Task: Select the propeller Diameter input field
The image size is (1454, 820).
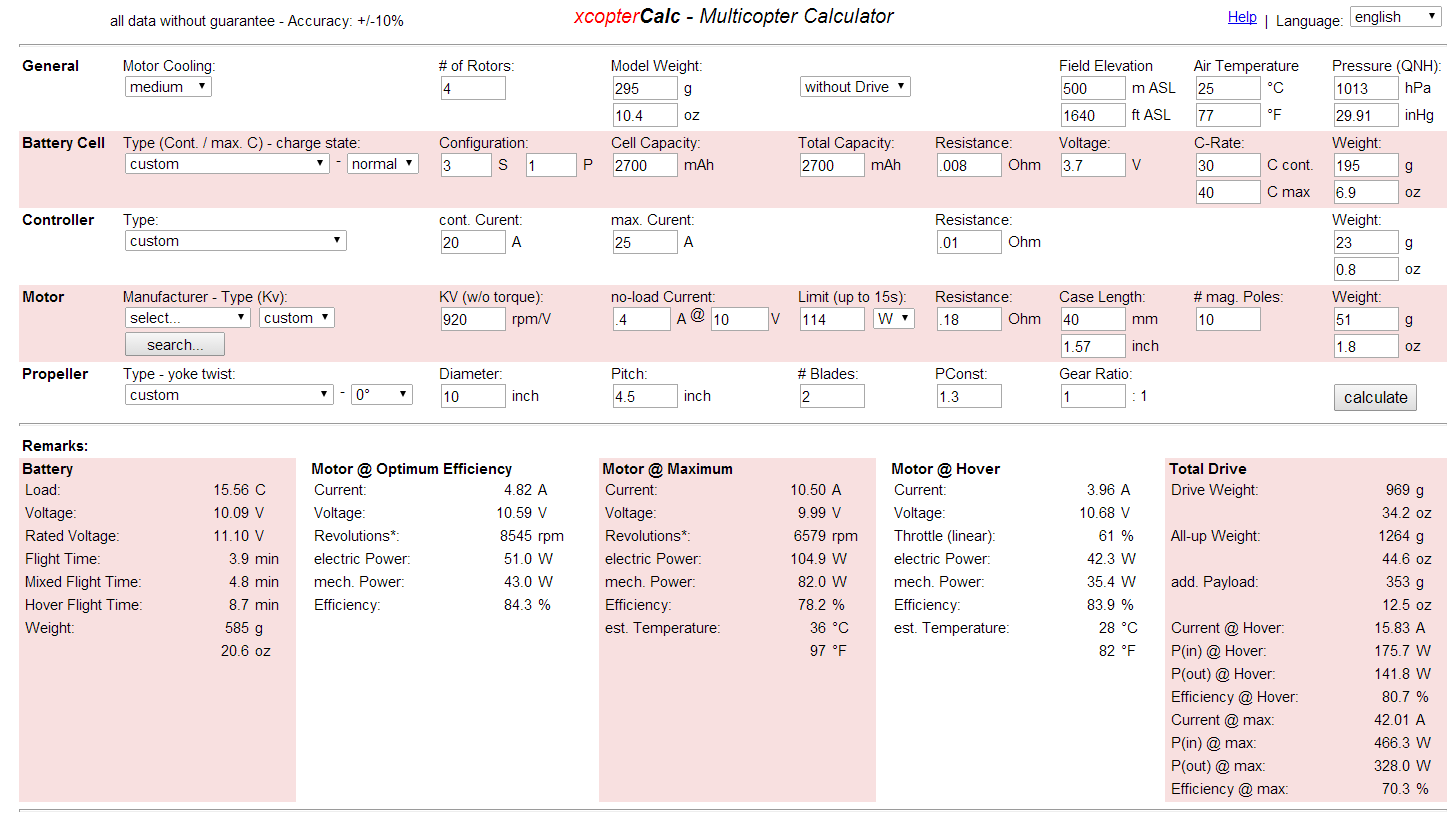Action: click(473, 396)
